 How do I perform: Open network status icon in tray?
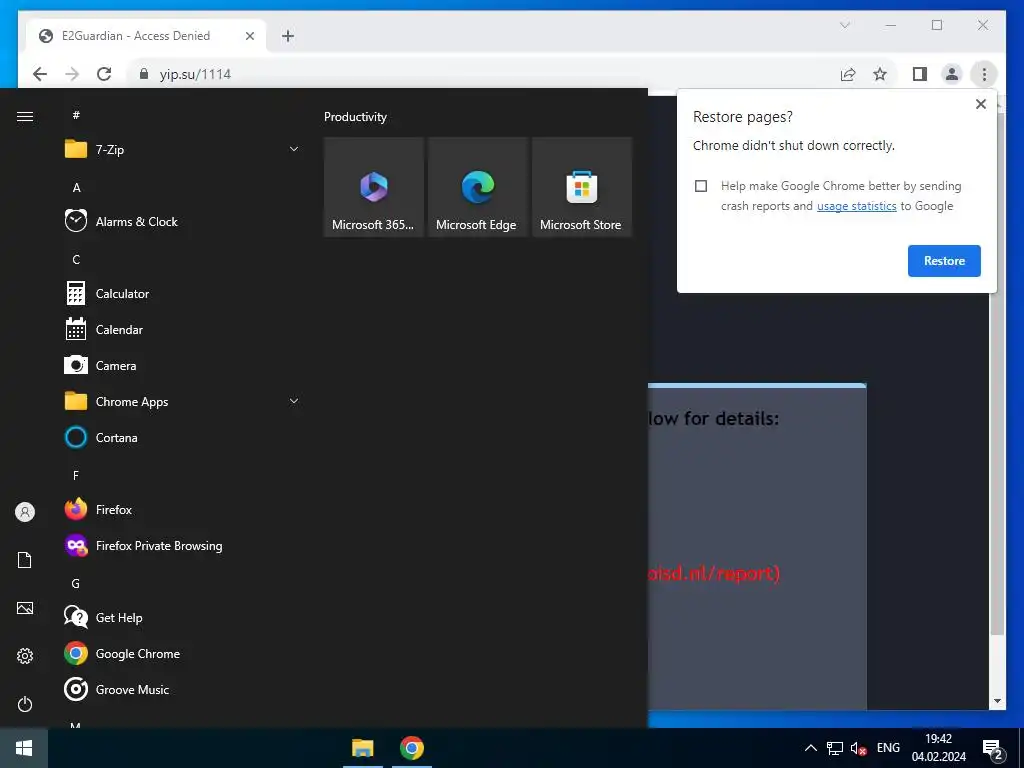835,748
